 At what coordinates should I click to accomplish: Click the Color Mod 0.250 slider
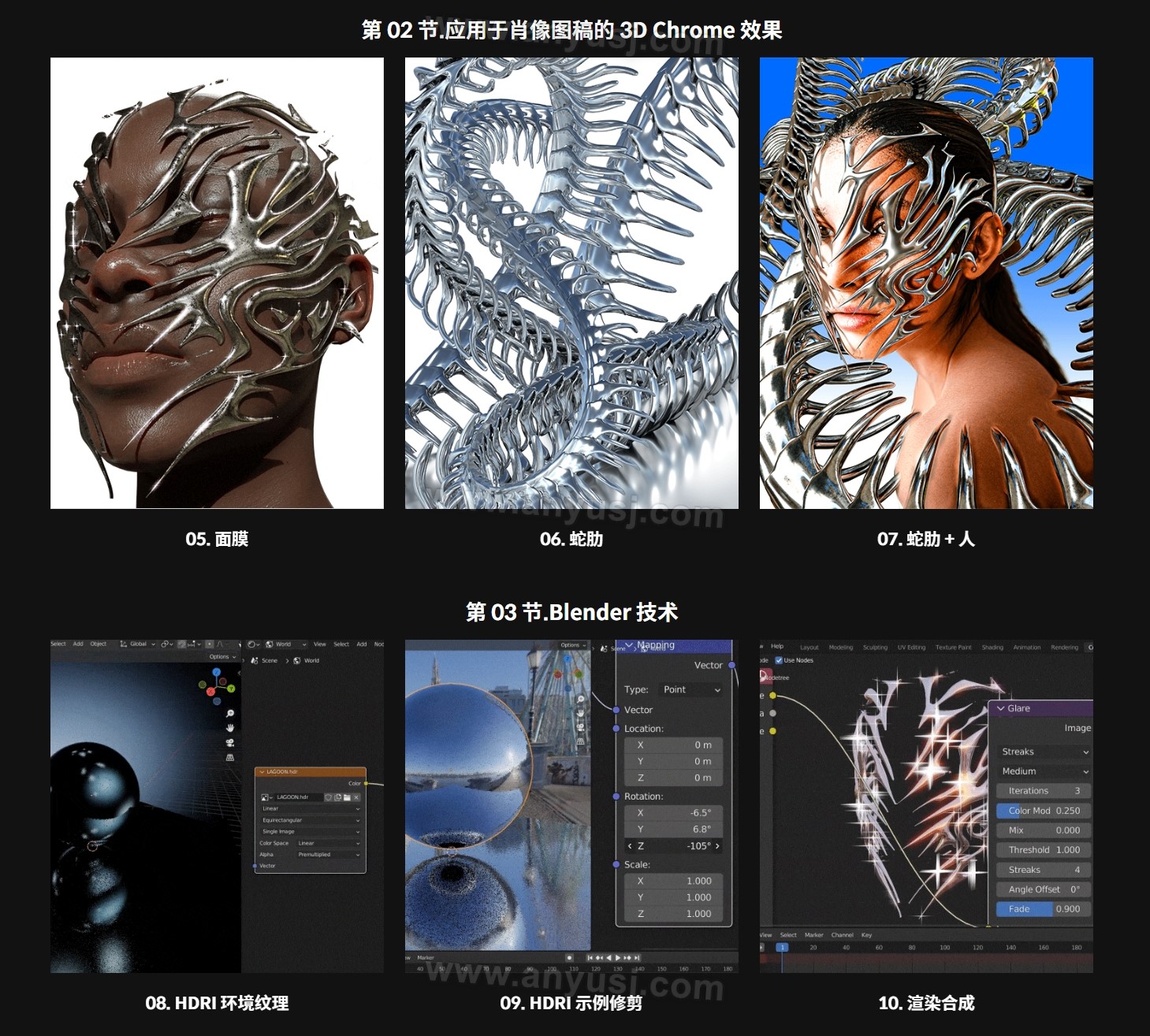(1044, 811)
